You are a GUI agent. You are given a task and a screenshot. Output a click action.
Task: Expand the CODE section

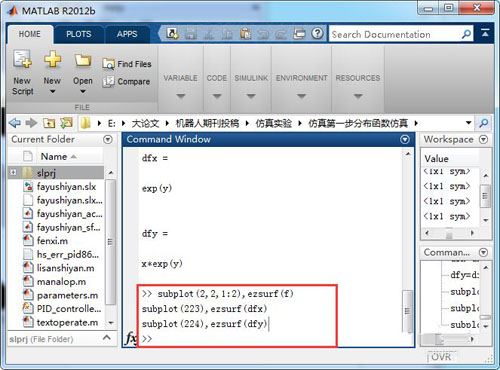coord(217,96)
